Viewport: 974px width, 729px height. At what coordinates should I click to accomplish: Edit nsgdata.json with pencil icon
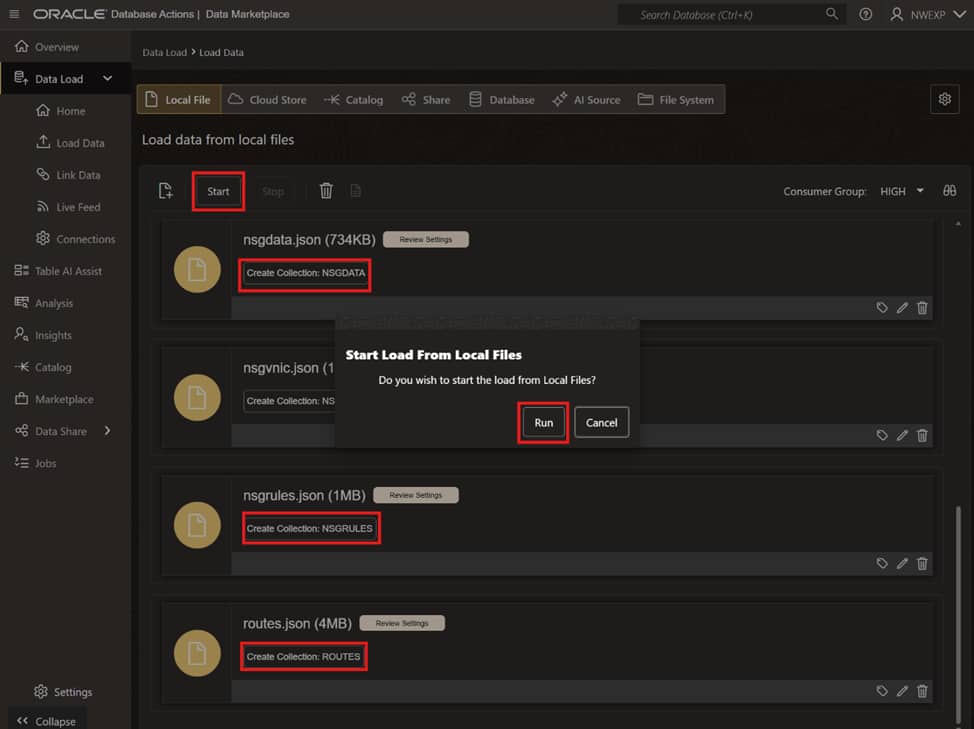pyautogui.click(x=902, y=307)
